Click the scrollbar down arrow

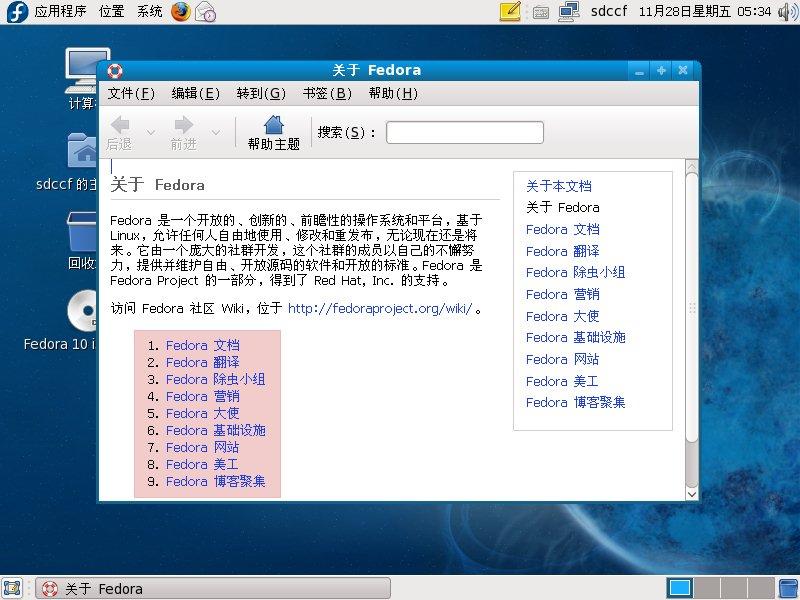pyautogui.click(x=691, y=493)
